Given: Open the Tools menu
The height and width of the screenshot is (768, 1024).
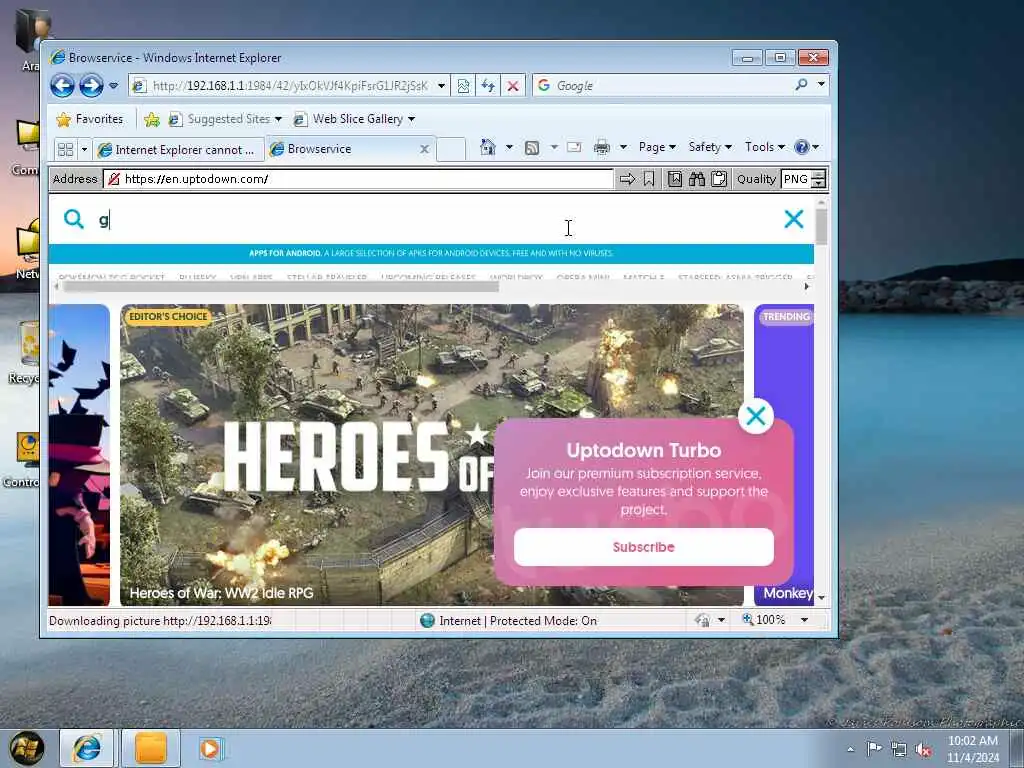Looking at the screenshot, I should pos(765,147).
